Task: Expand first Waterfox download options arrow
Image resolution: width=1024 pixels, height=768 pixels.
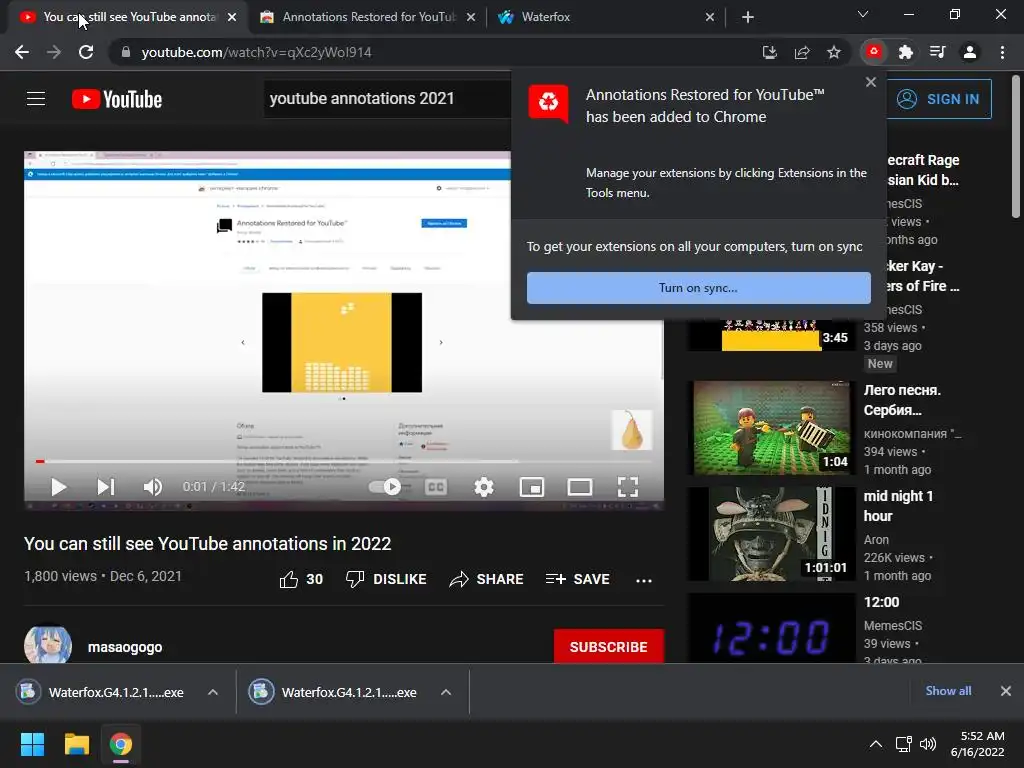Action: click(x=213, y=692)
